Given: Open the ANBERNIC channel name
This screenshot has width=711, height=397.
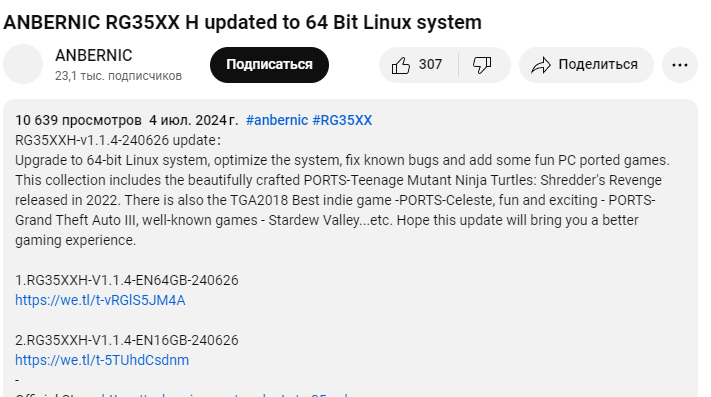Looking at the screenshot, I should 94,55.
